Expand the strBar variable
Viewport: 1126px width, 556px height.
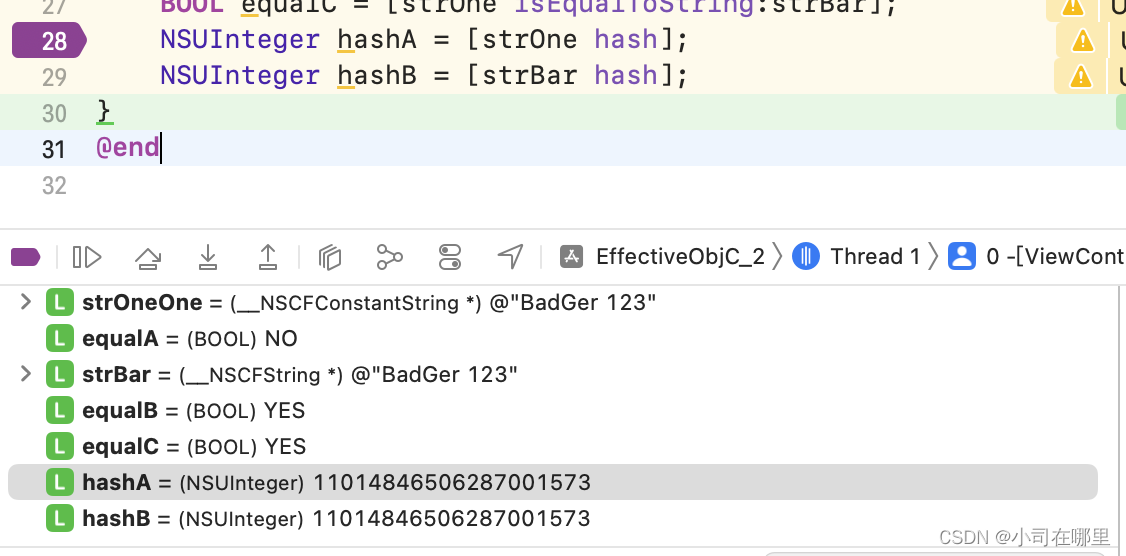point(26,374)
